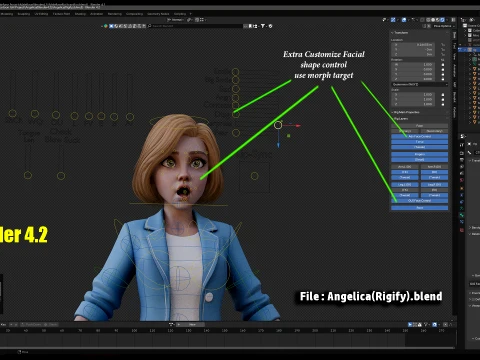480x360 pixels.
Task: Select rendered viewport shading mode
Action: tap(442, 20)
